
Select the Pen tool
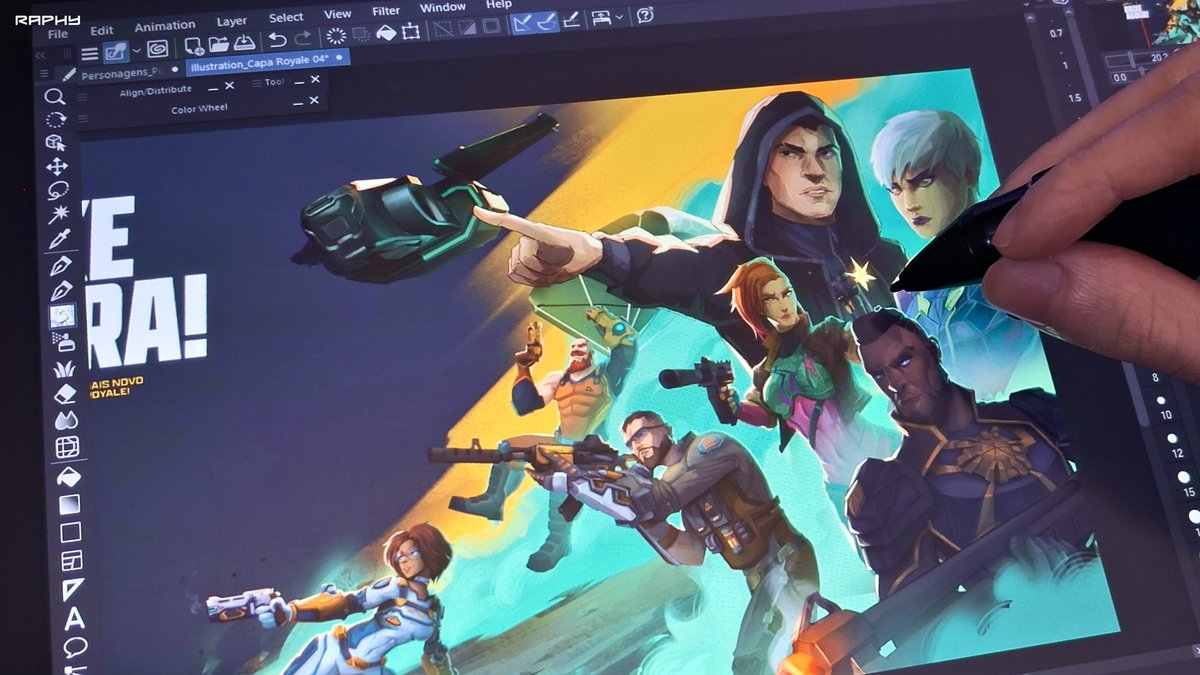point(60,266)
